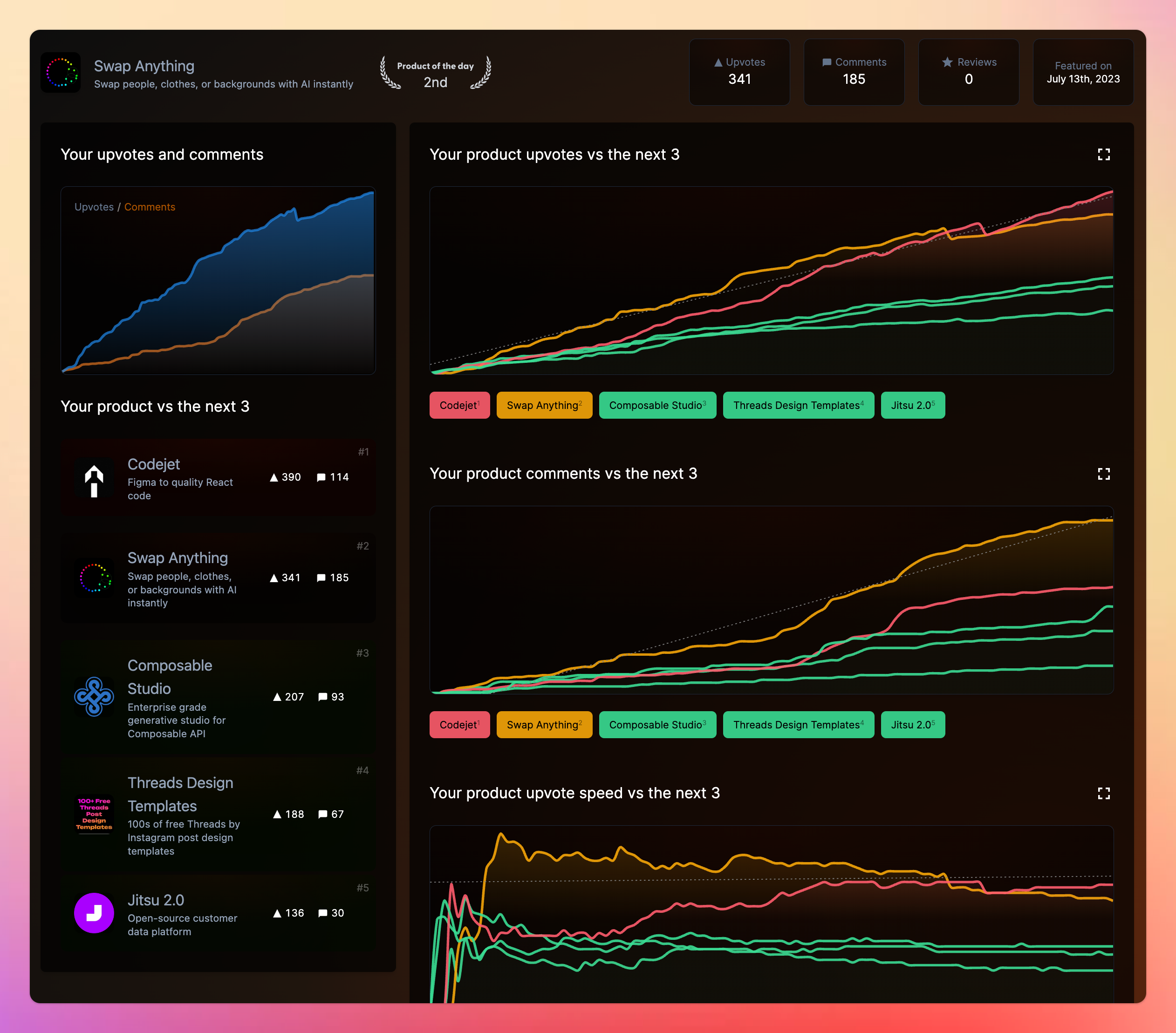Click Codejet's upvote triangle beside 390
1176x1033 pixels.
(x=274, y=477)
